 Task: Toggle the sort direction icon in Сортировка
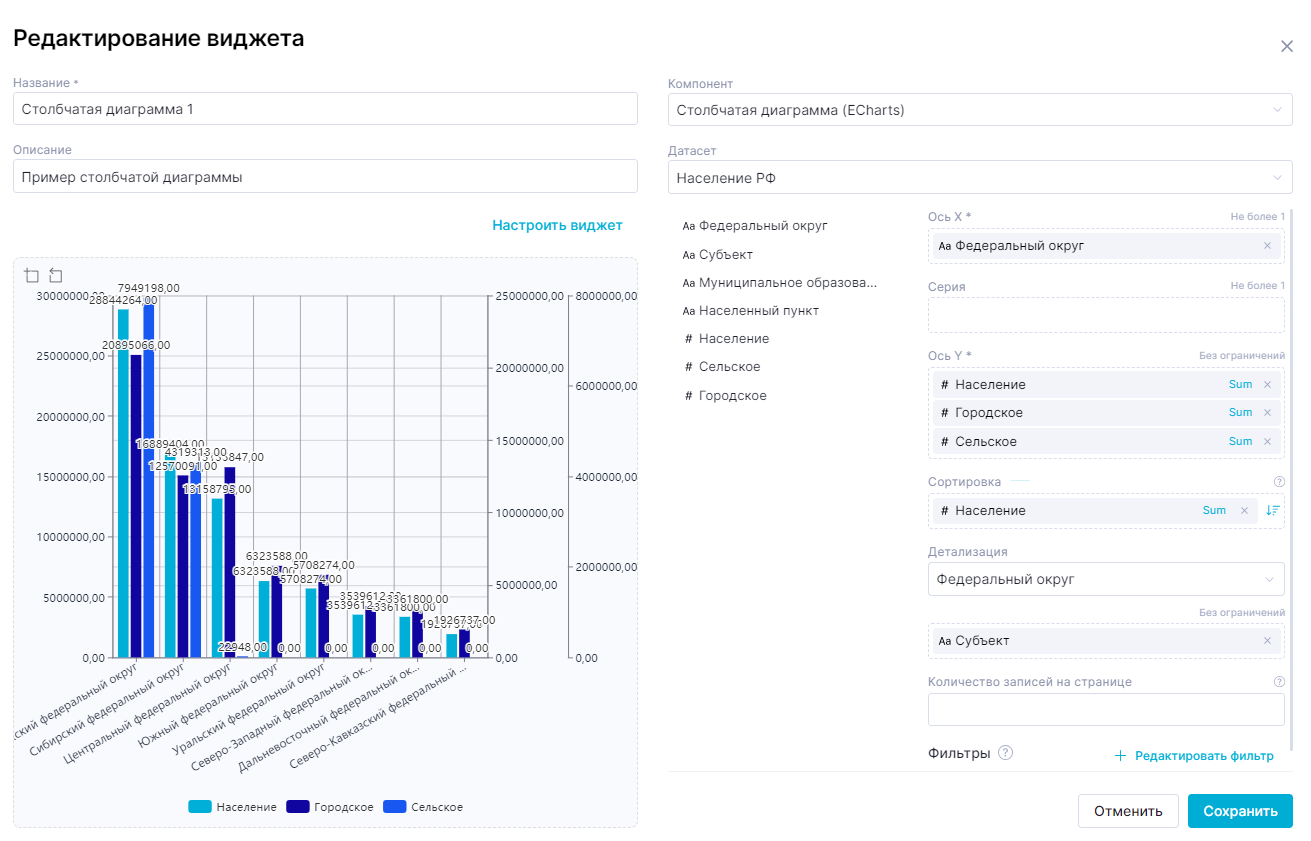click(1272, 511)
